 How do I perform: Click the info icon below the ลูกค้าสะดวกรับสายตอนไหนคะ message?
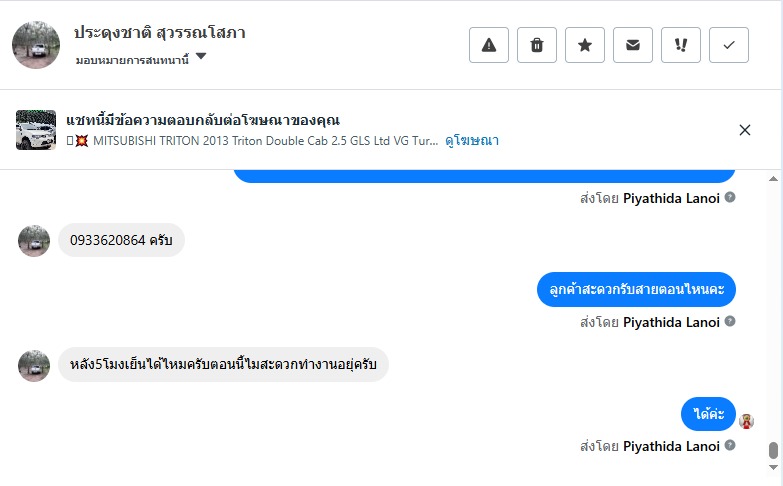click(x=730, y=321)
